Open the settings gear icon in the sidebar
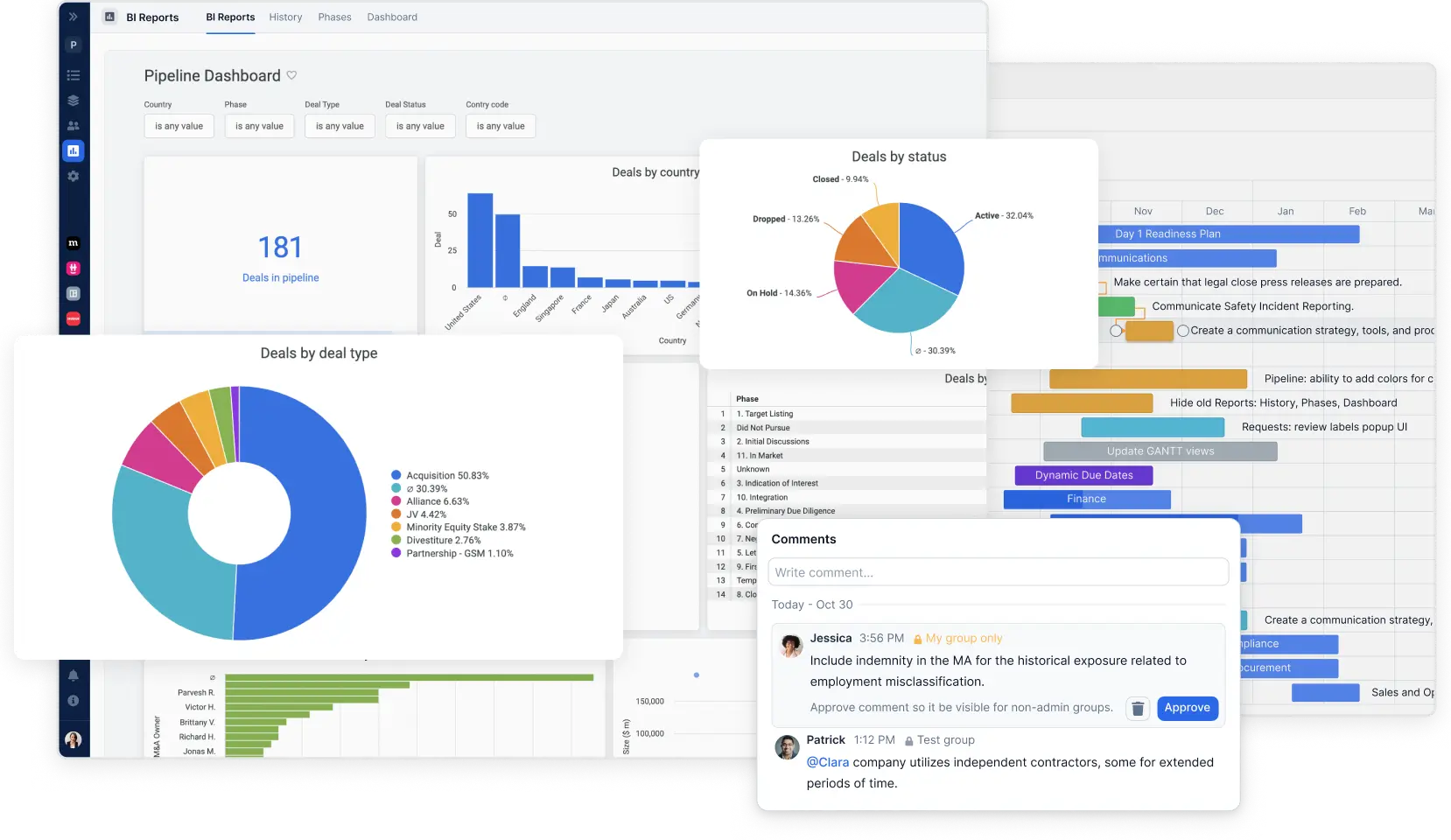This screenshot has width=1451, height=840. coord(74,176)
